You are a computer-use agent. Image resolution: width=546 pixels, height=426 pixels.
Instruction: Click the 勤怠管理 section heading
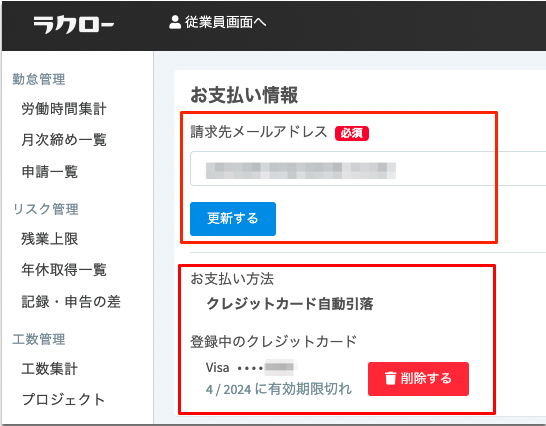pos(39,79)
